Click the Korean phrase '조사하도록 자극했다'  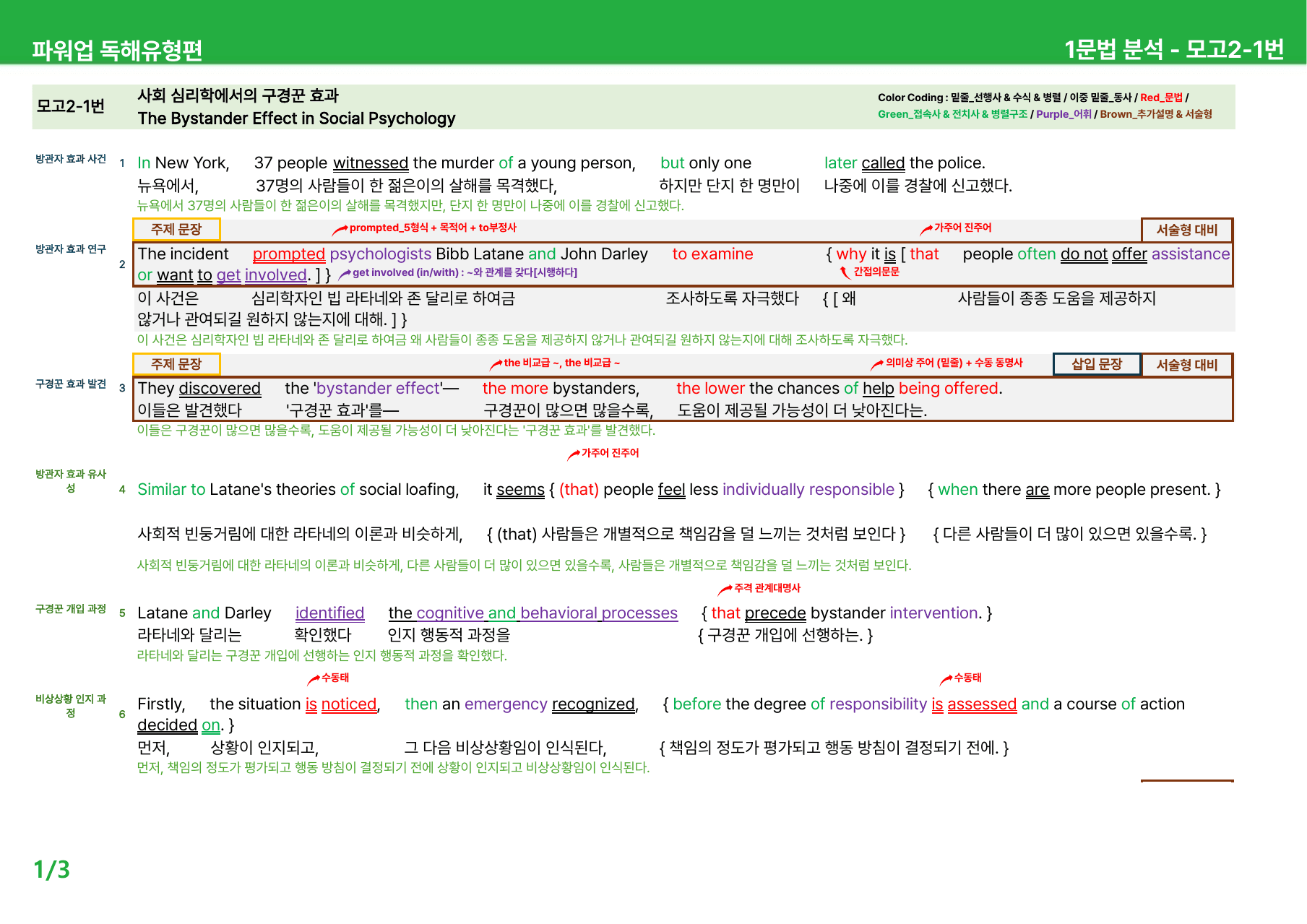(732, 298)
